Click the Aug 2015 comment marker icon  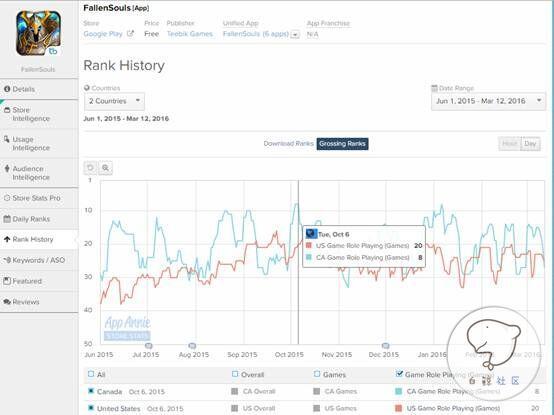coord(192,345)
